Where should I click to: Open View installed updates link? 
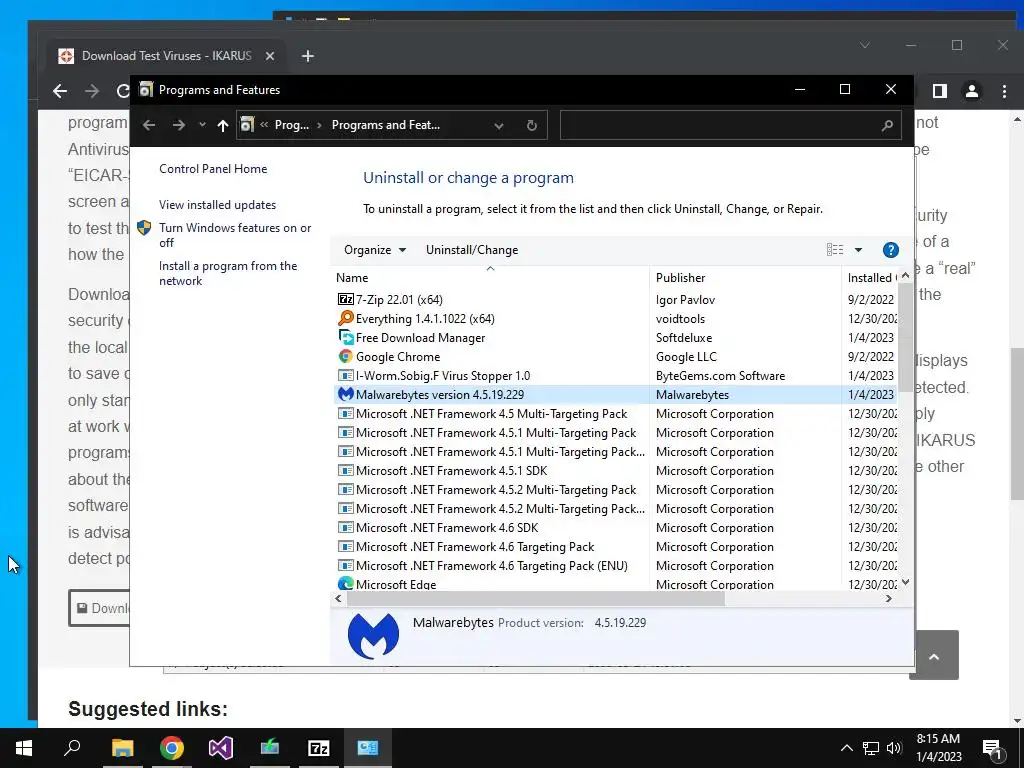217,204
